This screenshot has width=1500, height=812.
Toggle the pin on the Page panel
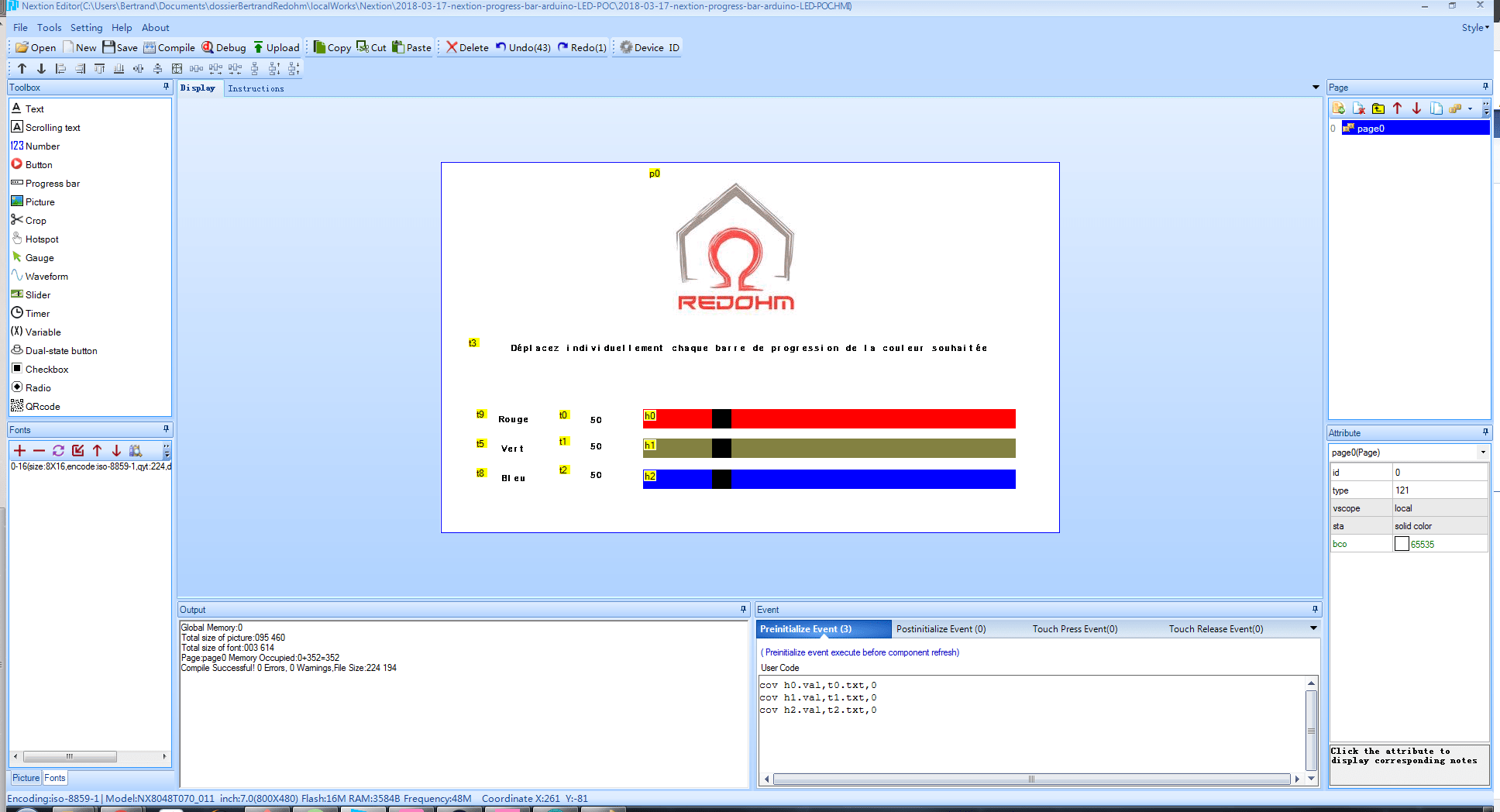1485,87
